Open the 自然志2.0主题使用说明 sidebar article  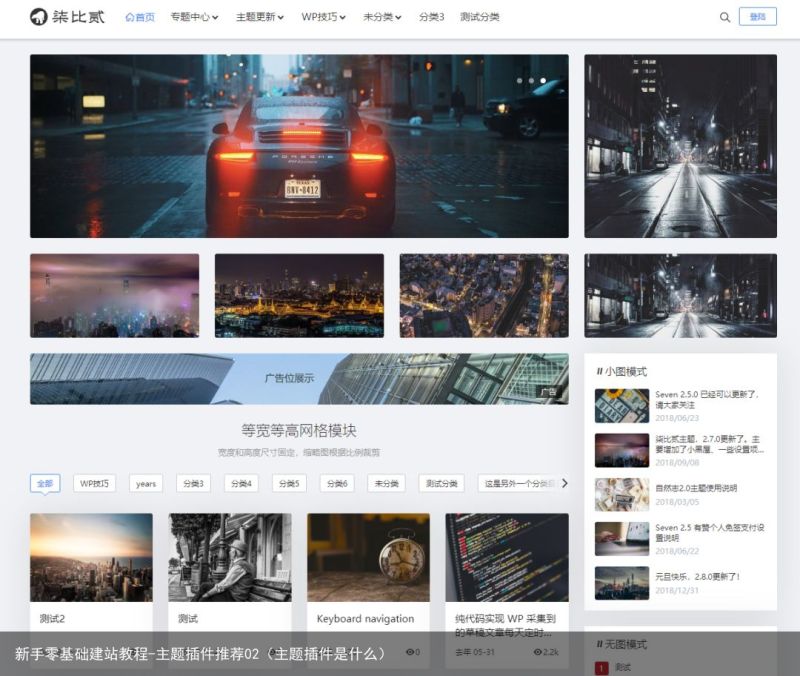696,488
